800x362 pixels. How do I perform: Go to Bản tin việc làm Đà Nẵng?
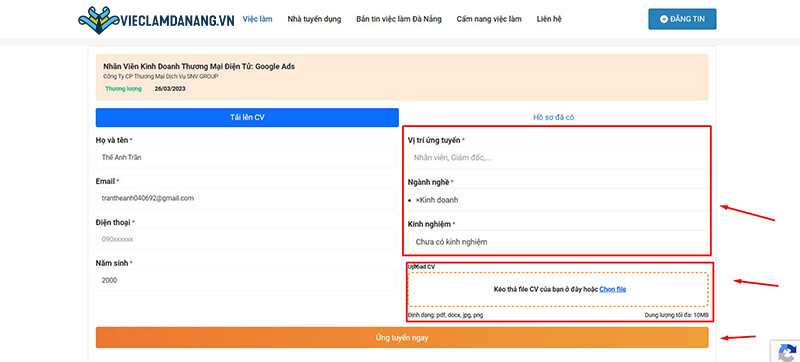(399, 19)
